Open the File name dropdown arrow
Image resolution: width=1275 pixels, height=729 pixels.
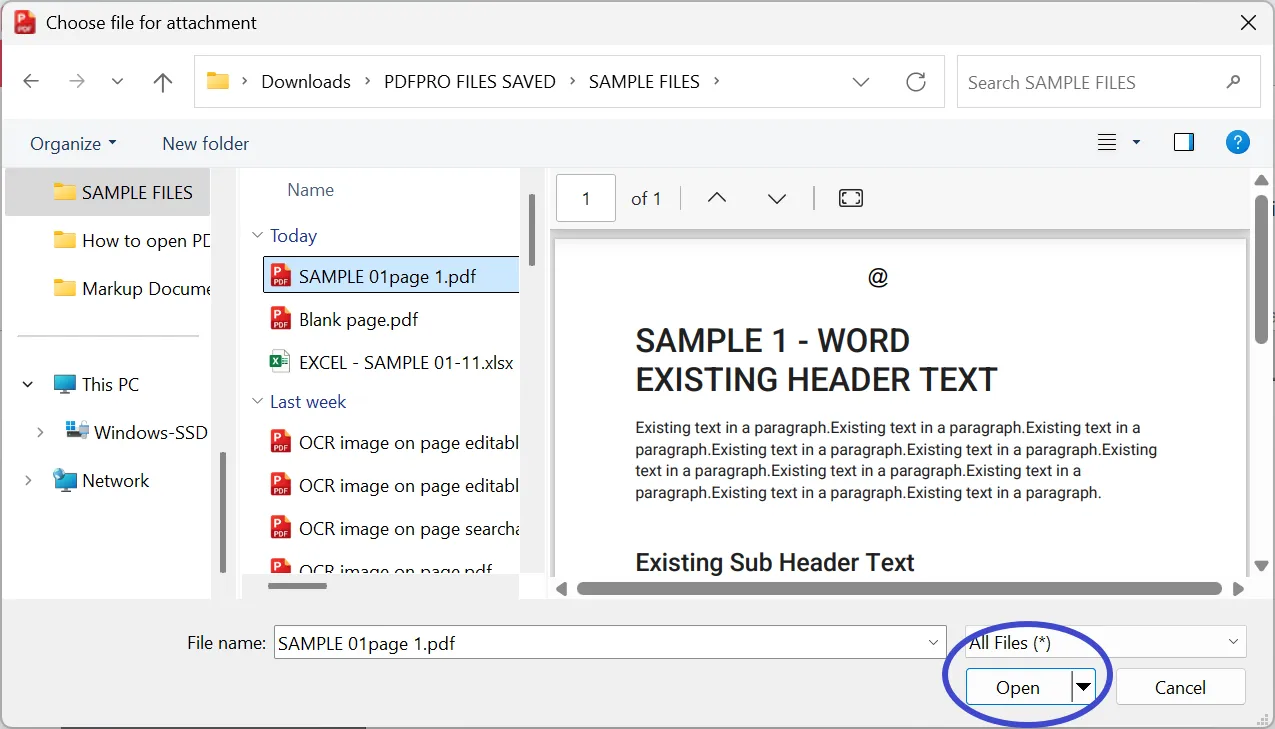(935, 643)
